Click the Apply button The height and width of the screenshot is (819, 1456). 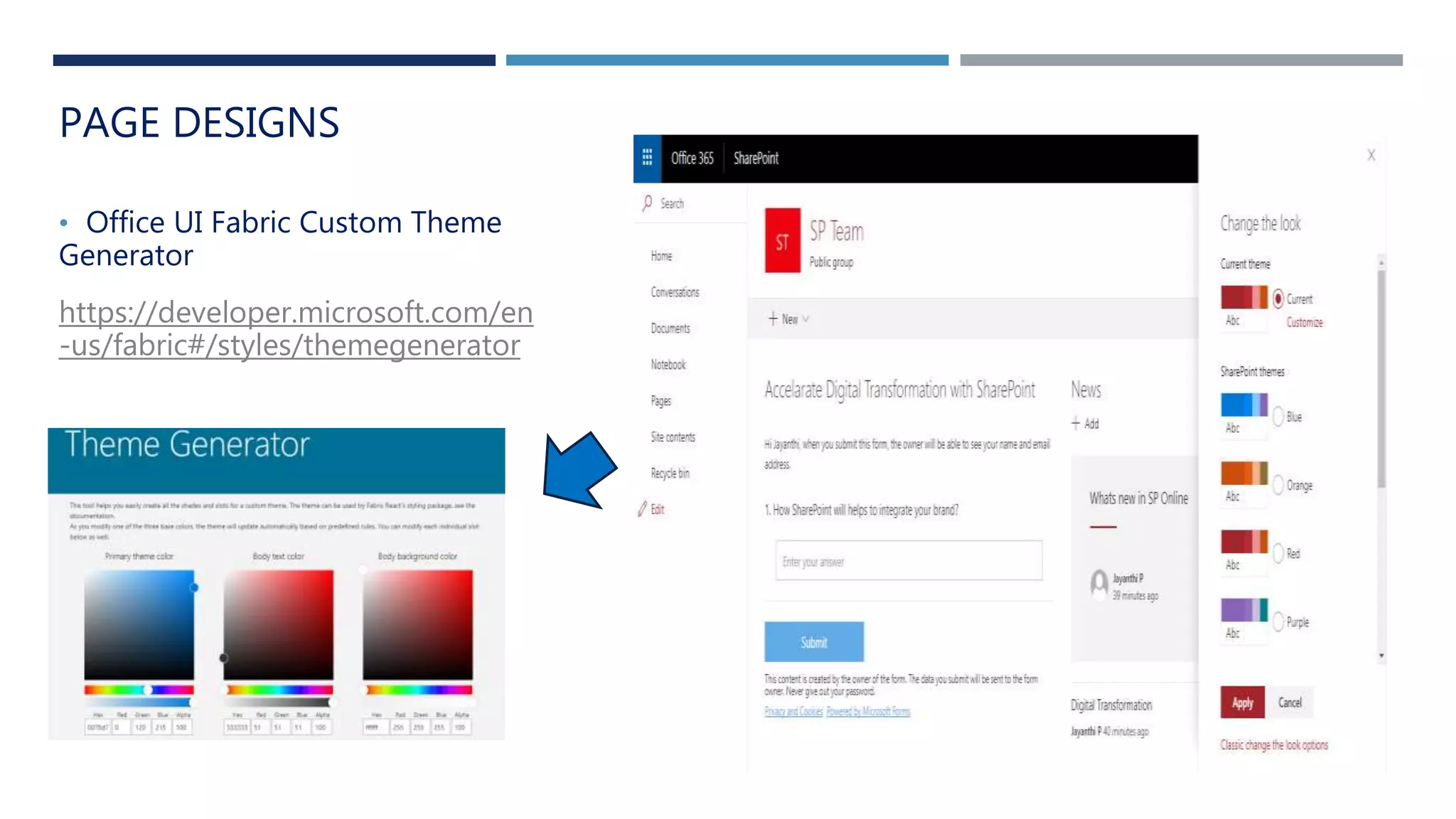[x=1243, y=702]
